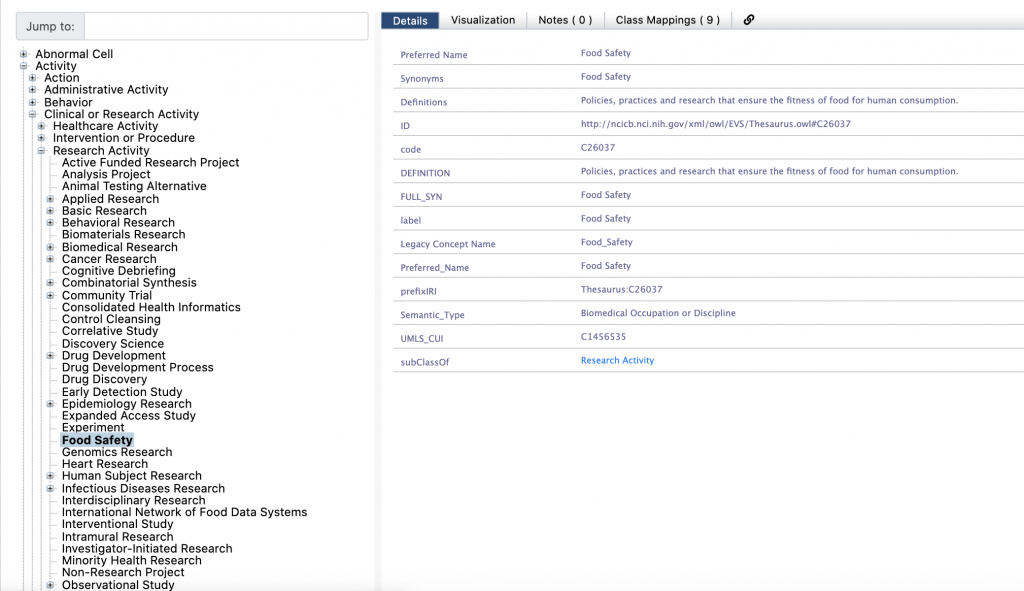The width and height of the screenshot is (1024, 591).
Task: Expand the Observational Study node
Action: pos(50,585)
